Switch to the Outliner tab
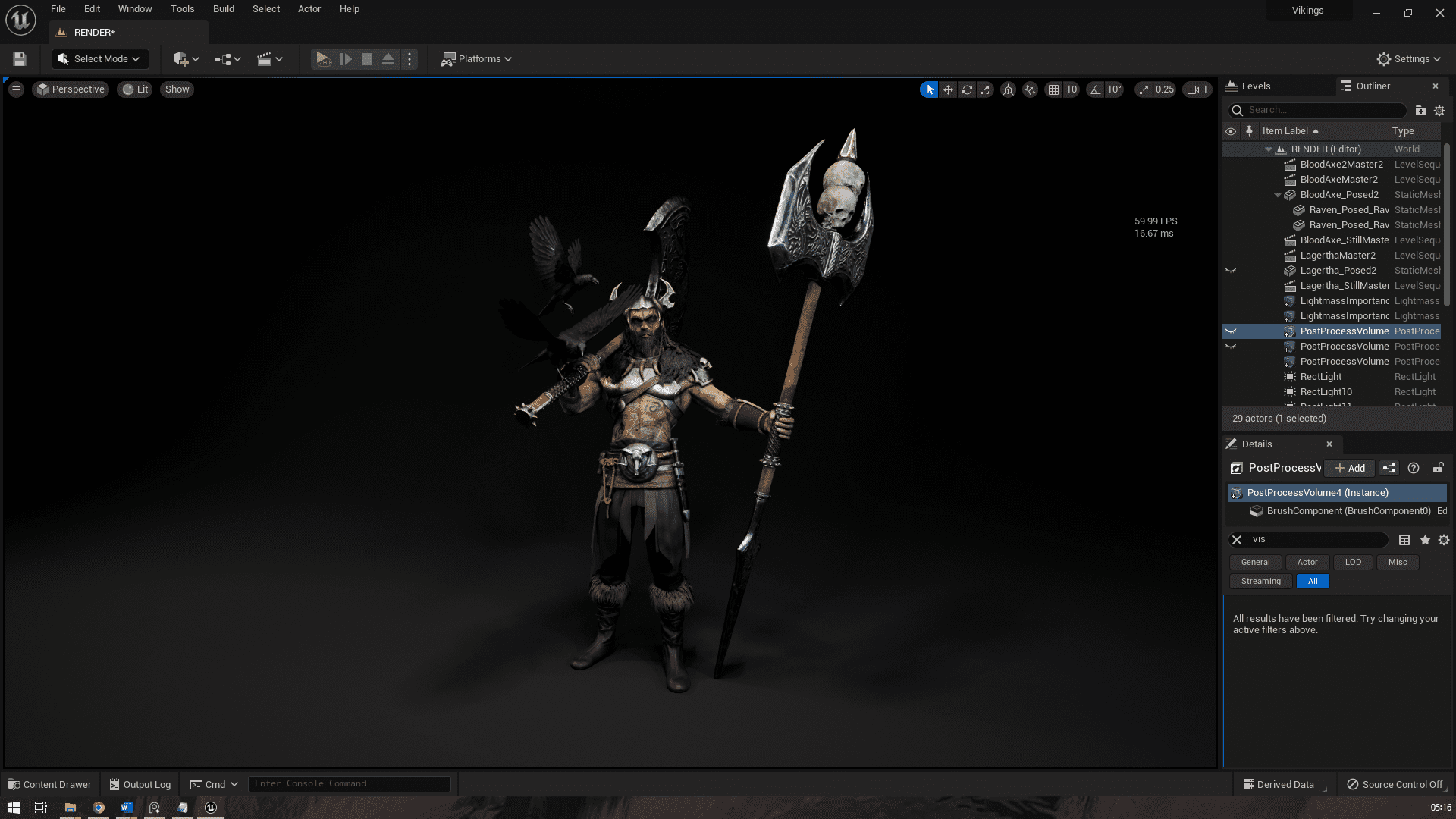This screenshot has width=1456, height=819. click(x=1373, y=86)
